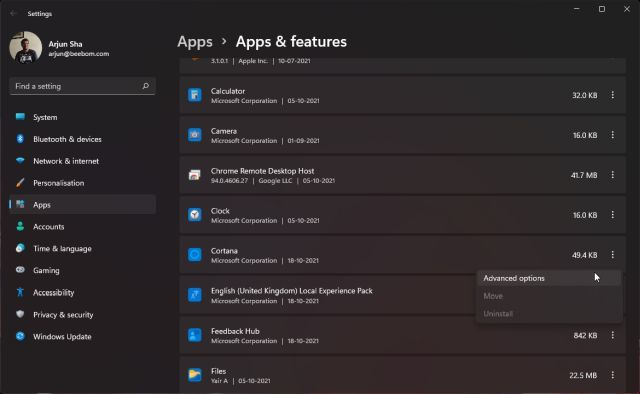Viewport: 640px width, 394px height.
Task: Go to Network & internet settings
Action: 82,161
